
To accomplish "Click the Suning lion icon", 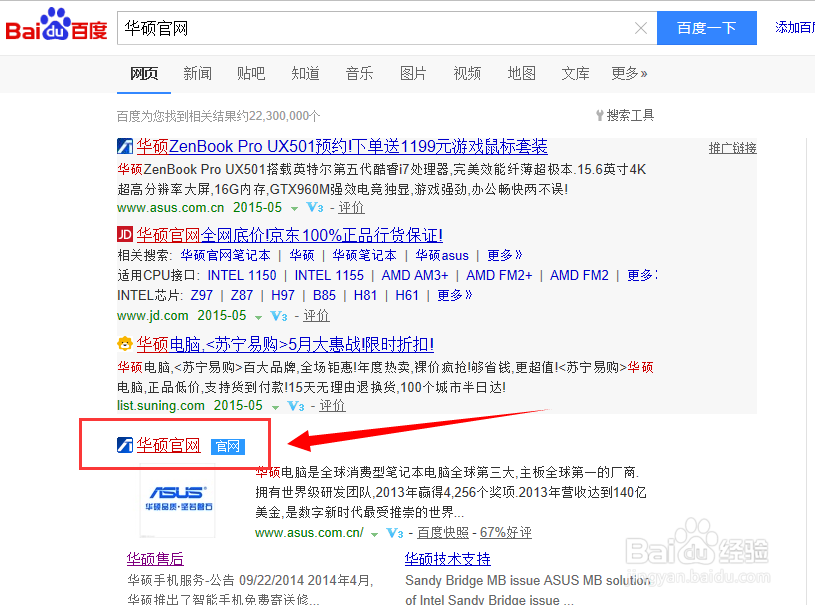I will tap(125, 344).
